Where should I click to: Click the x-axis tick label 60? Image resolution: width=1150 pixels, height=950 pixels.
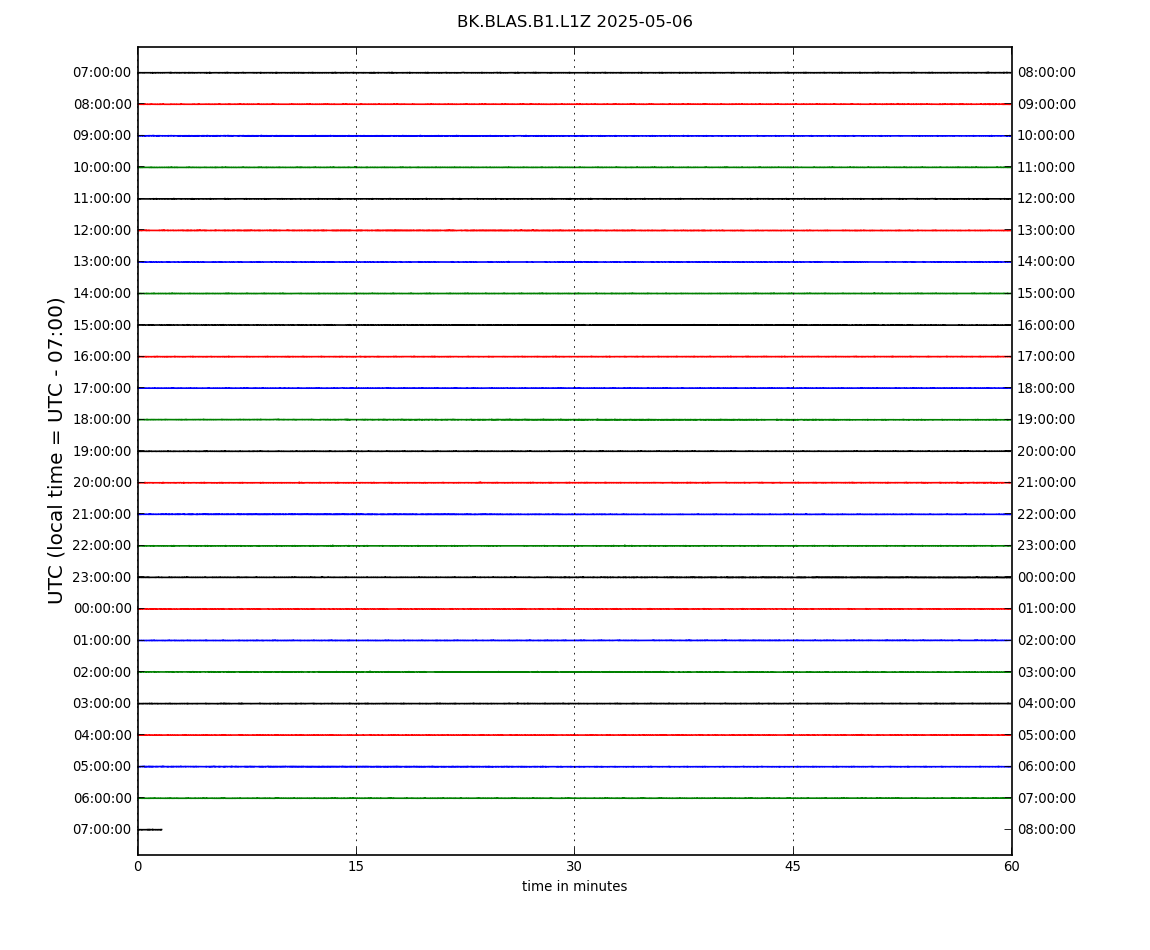[x=1011, y=866]
